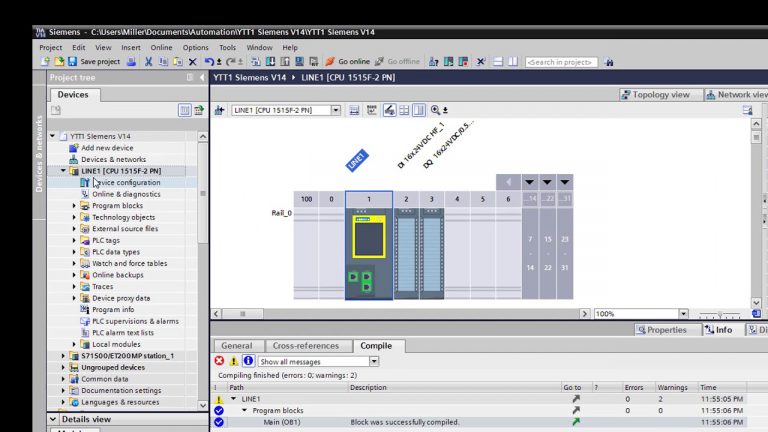Click the New project icon
Viewport: 768px width, 432px height.
click(x=45, y=62)
